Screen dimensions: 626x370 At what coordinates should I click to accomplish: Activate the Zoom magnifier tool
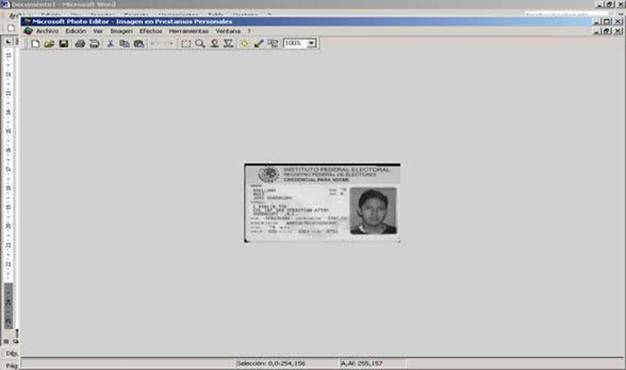(200, 44)
